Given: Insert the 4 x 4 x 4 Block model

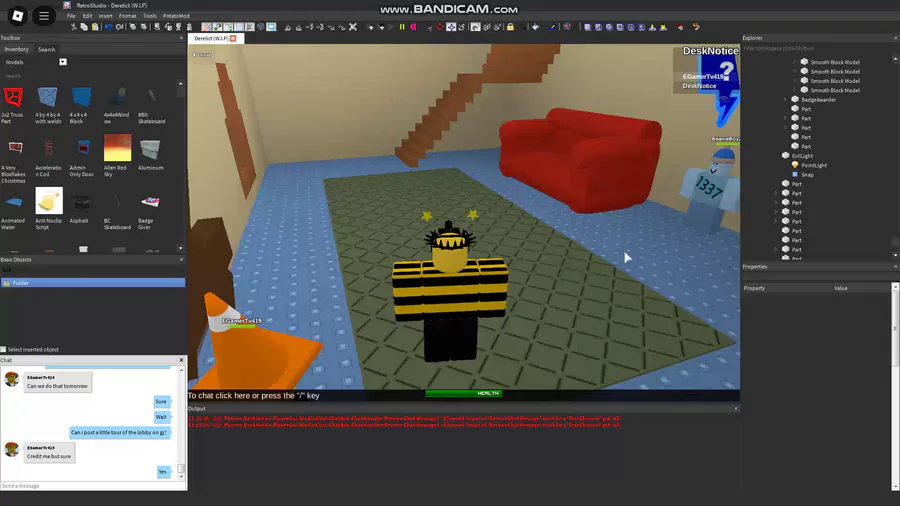Looking at the screenshot, I should pyautogui.click(x=81, y=105).
